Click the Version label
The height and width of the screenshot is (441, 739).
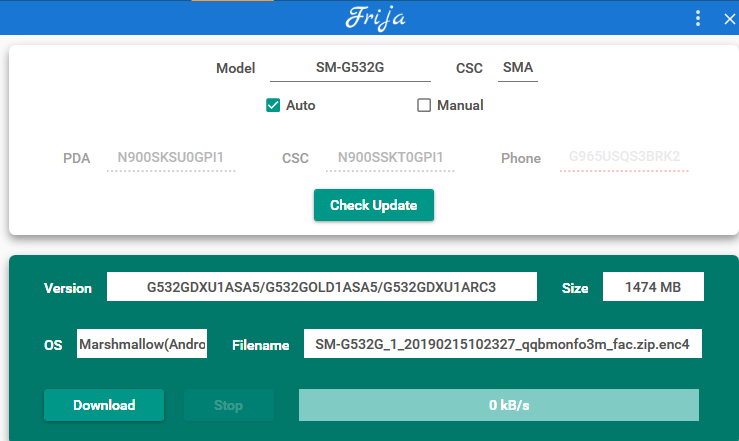coord(68,288)
